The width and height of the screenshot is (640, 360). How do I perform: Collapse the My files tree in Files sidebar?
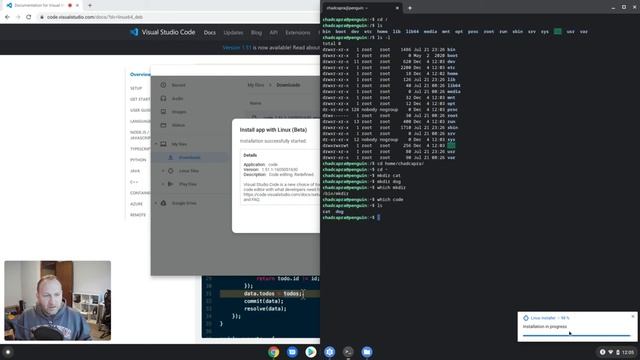pyautogui.click(x=156, y=144)
